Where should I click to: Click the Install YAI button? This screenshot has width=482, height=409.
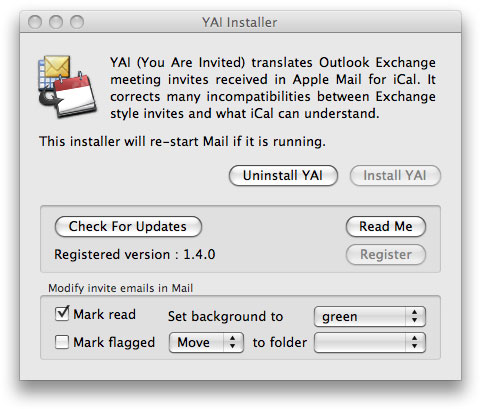point(395,175)
